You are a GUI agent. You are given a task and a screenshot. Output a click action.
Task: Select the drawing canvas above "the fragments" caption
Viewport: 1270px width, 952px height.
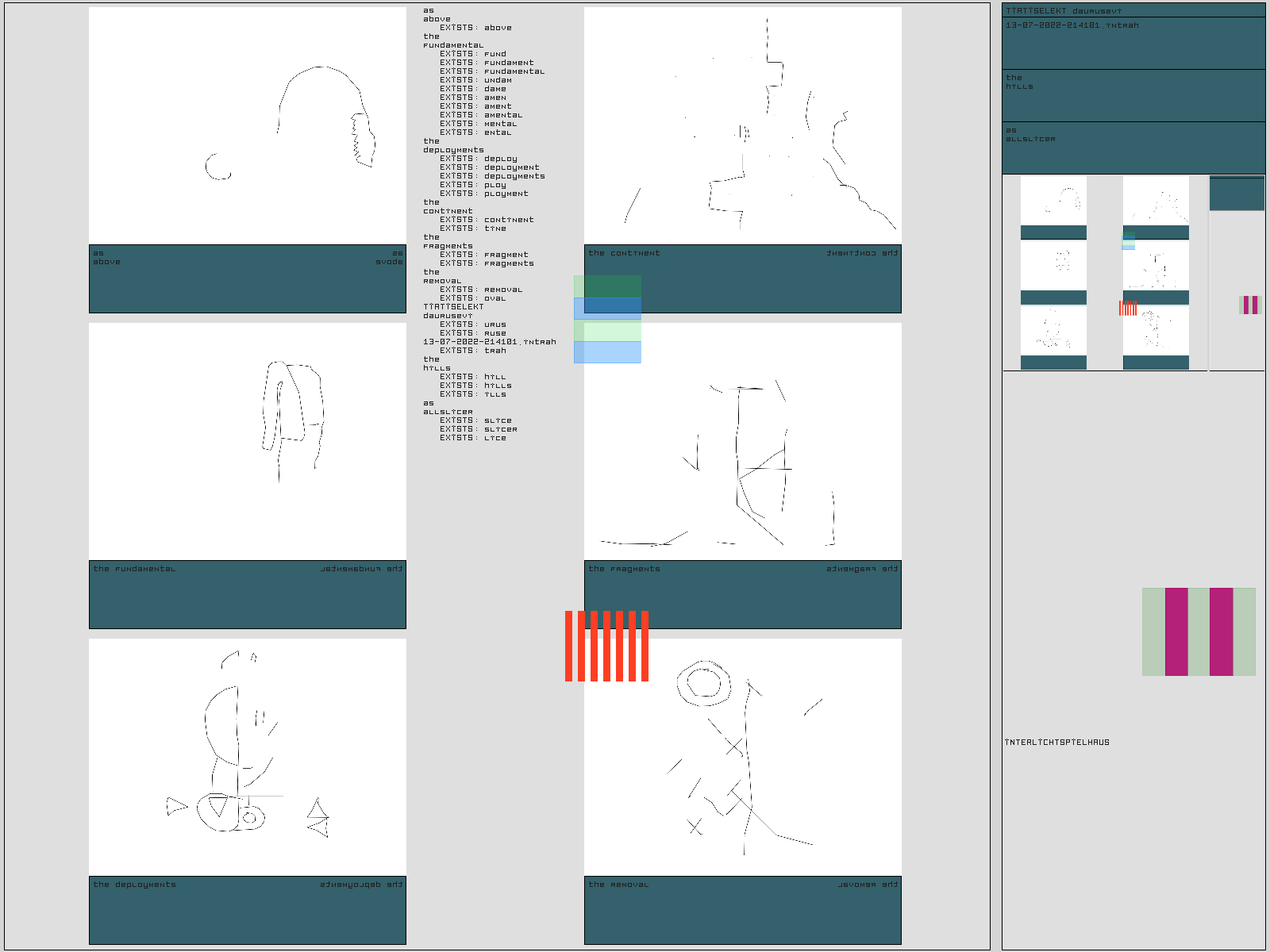743,441
